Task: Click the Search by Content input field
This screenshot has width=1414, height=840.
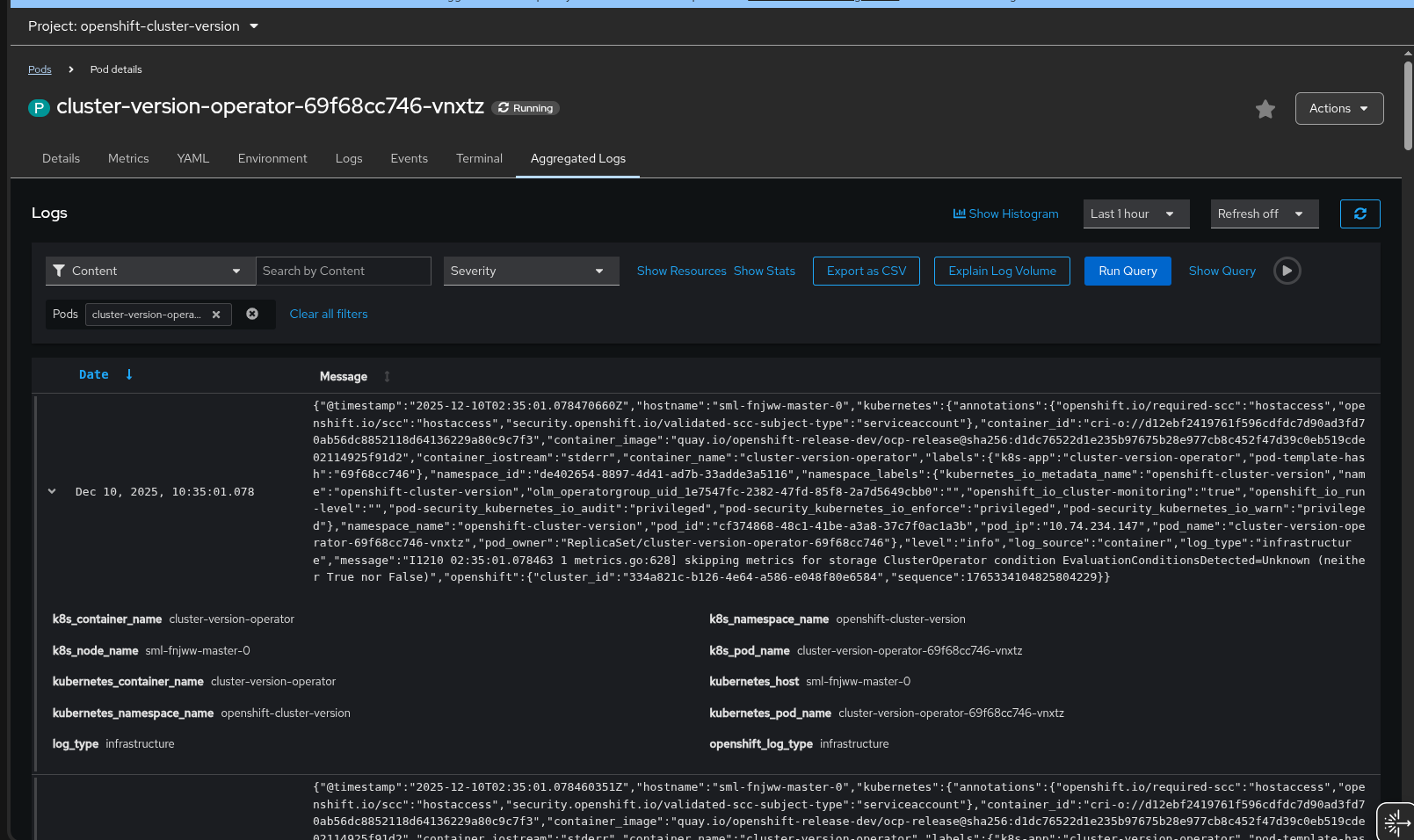Action: pyautogui.click(x=343, y=271)
